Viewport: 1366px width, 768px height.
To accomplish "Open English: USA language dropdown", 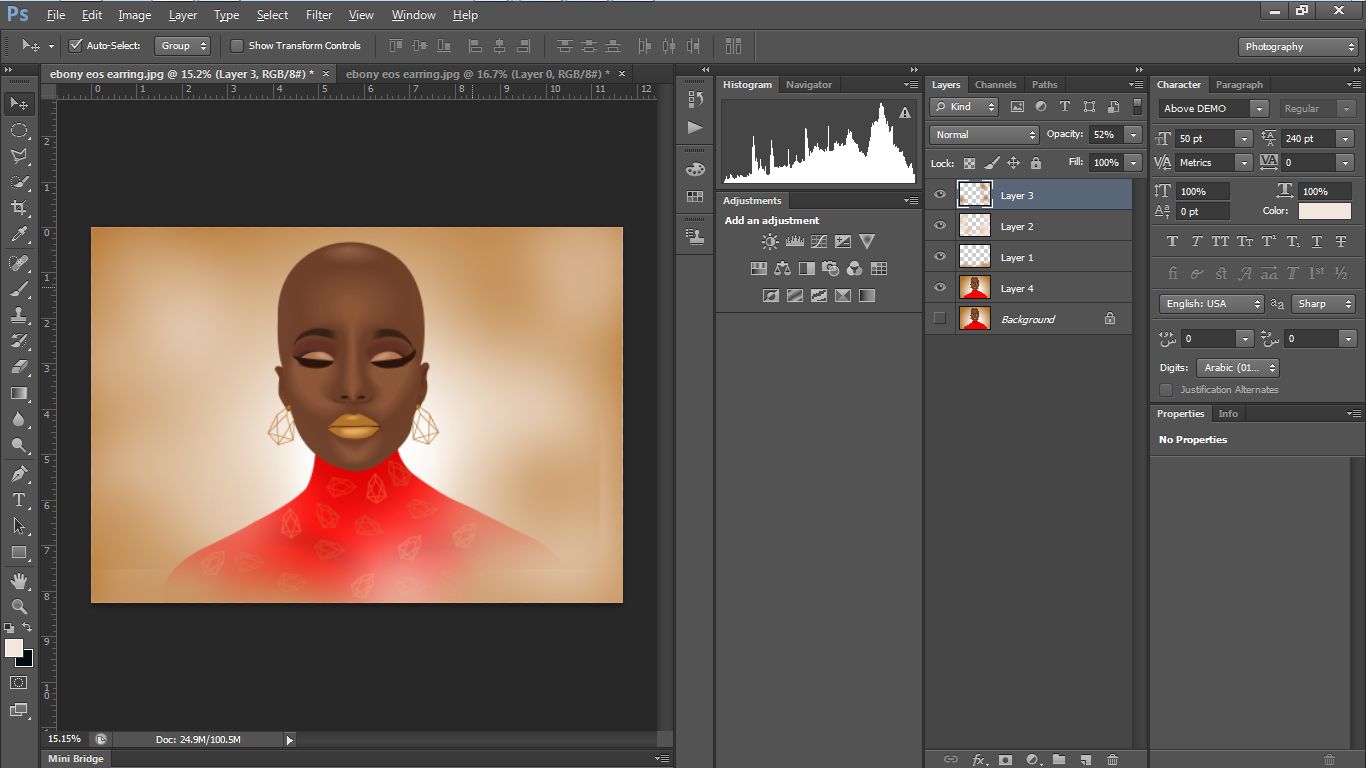I will click(x=1212, y=304).
